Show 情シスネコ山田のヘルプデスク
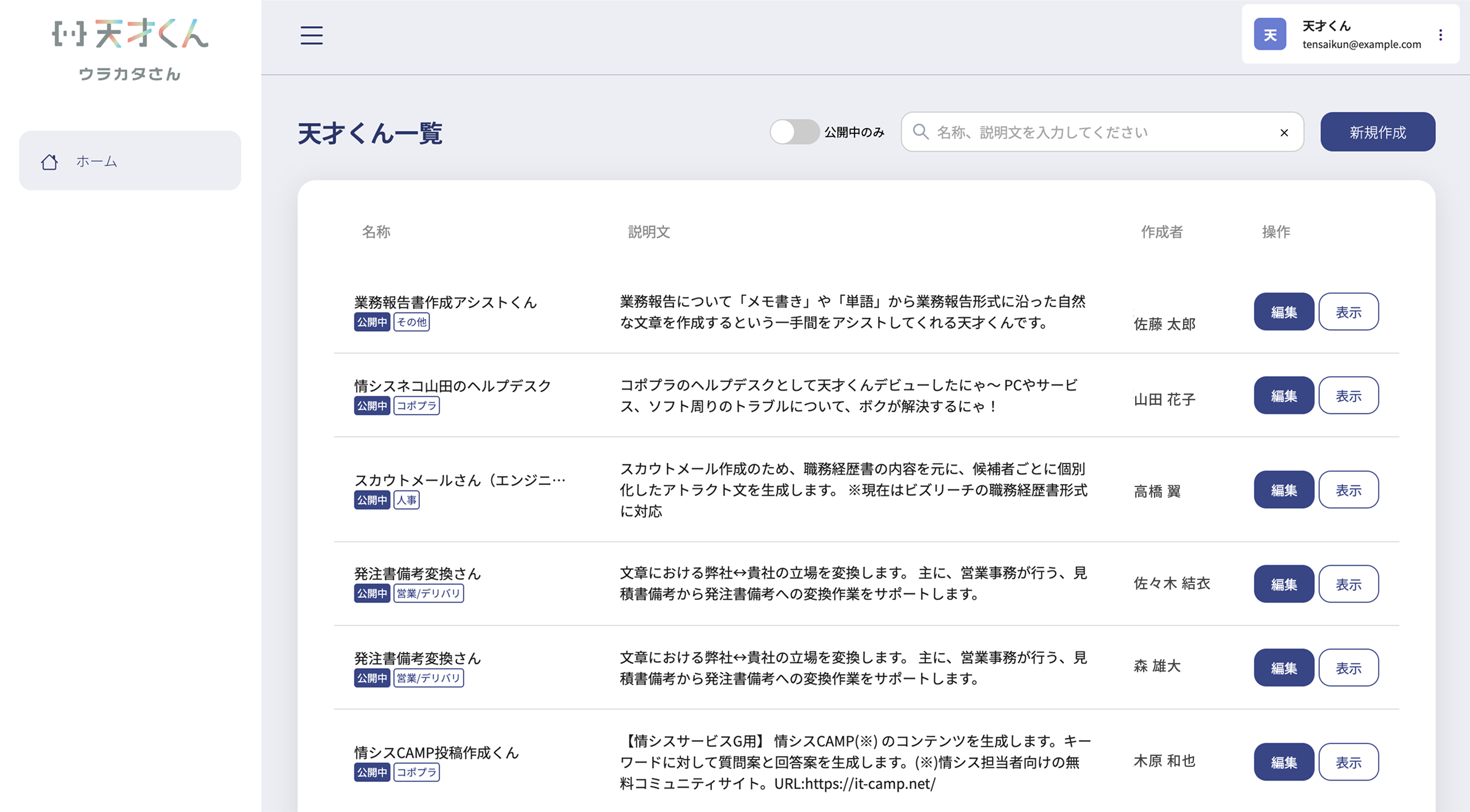Image resolution: width=1470 pixels, height=812 pixels. 1348,395
